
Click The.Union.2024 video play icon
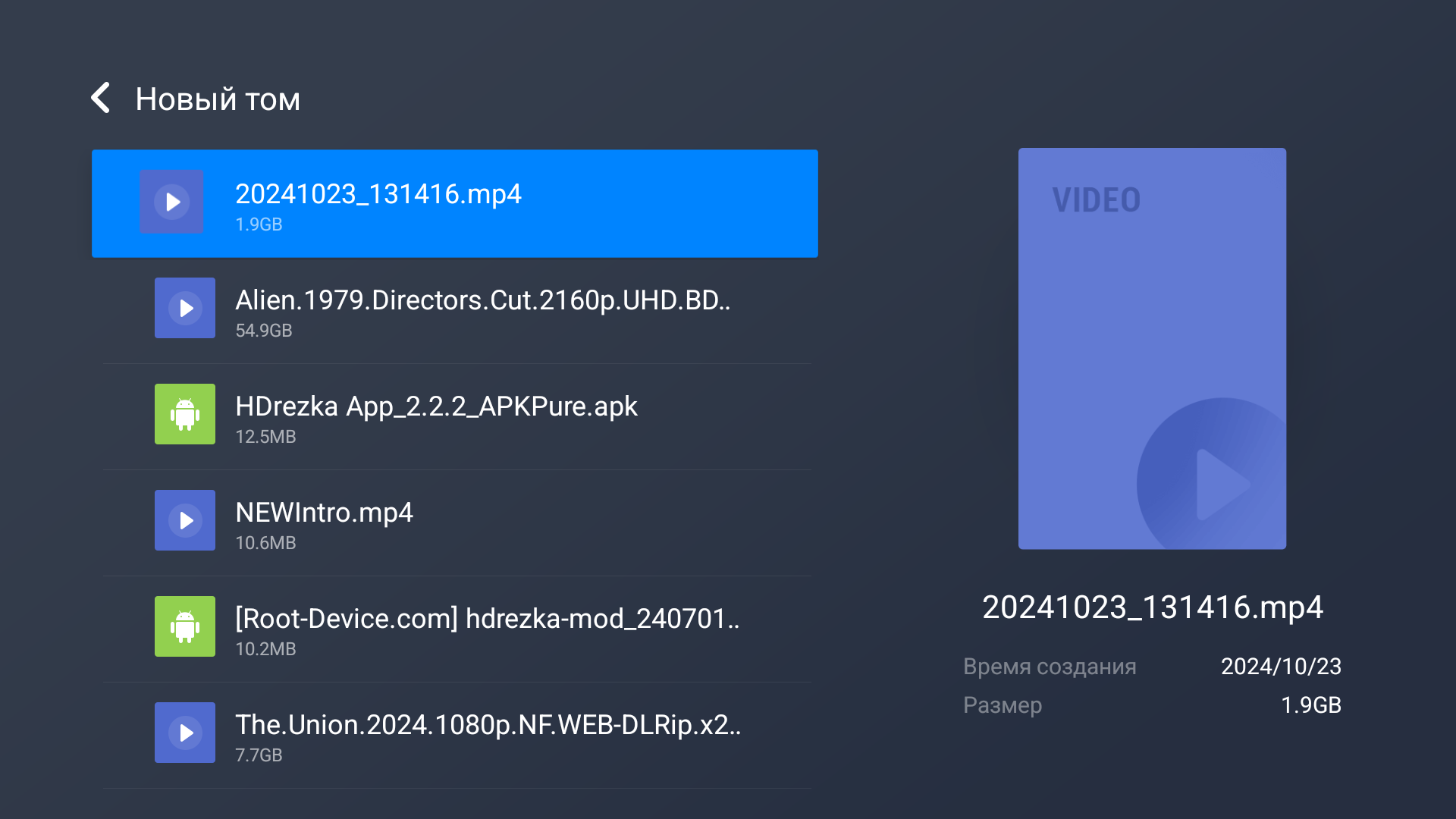tap(185, 733)
